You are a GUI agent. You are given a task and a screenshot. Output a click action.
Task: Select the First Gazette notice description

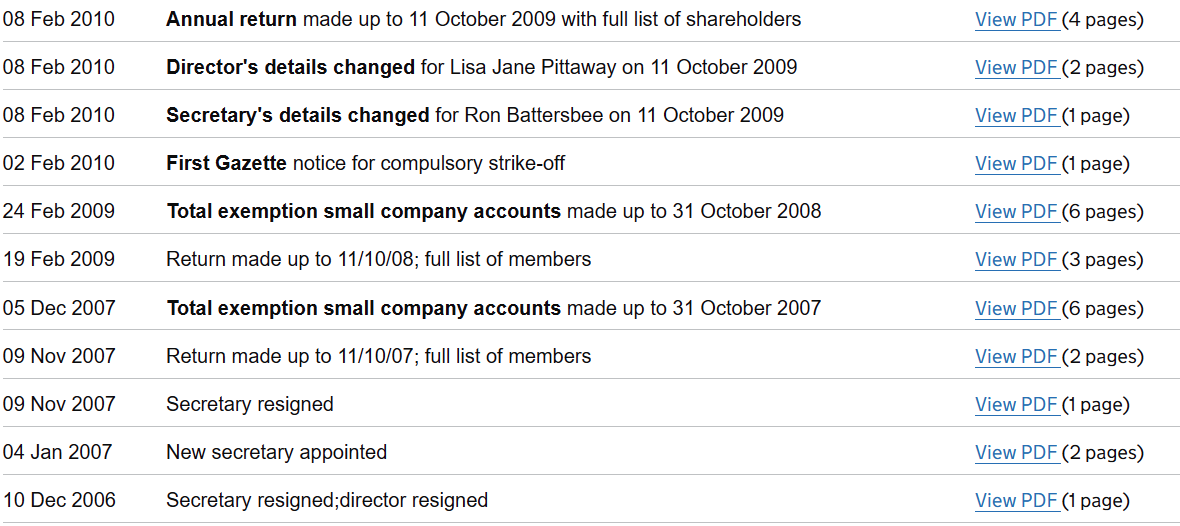pos(365,164)
